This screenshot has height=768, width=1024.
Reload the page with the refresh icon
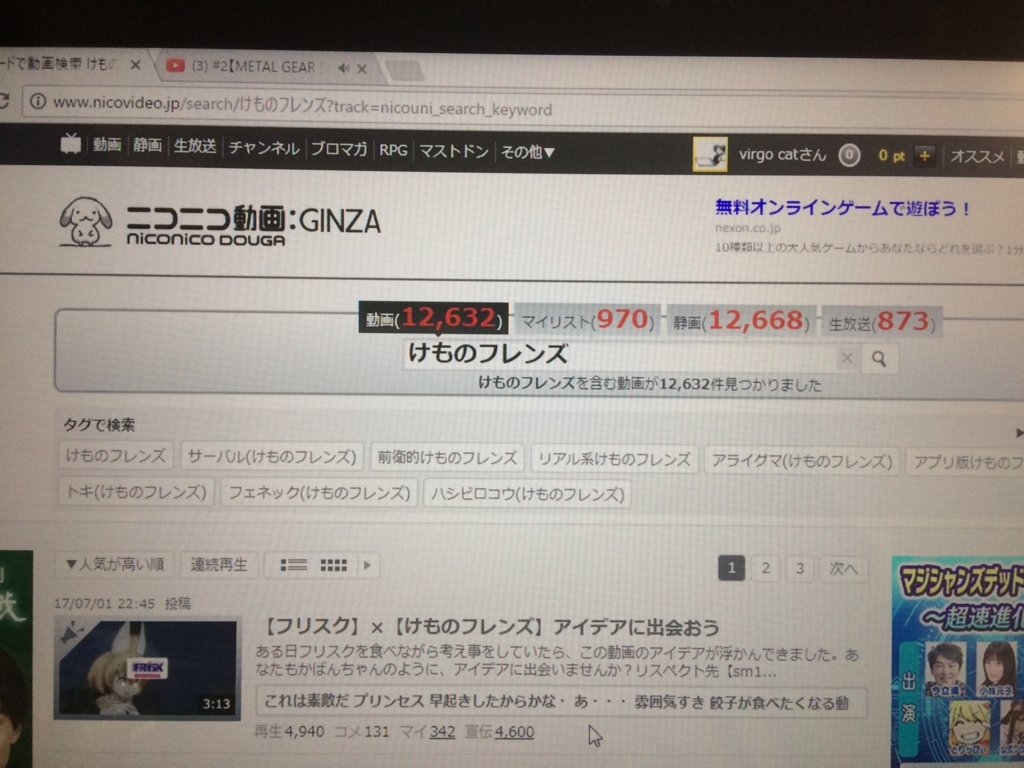[x=4, y=100]
